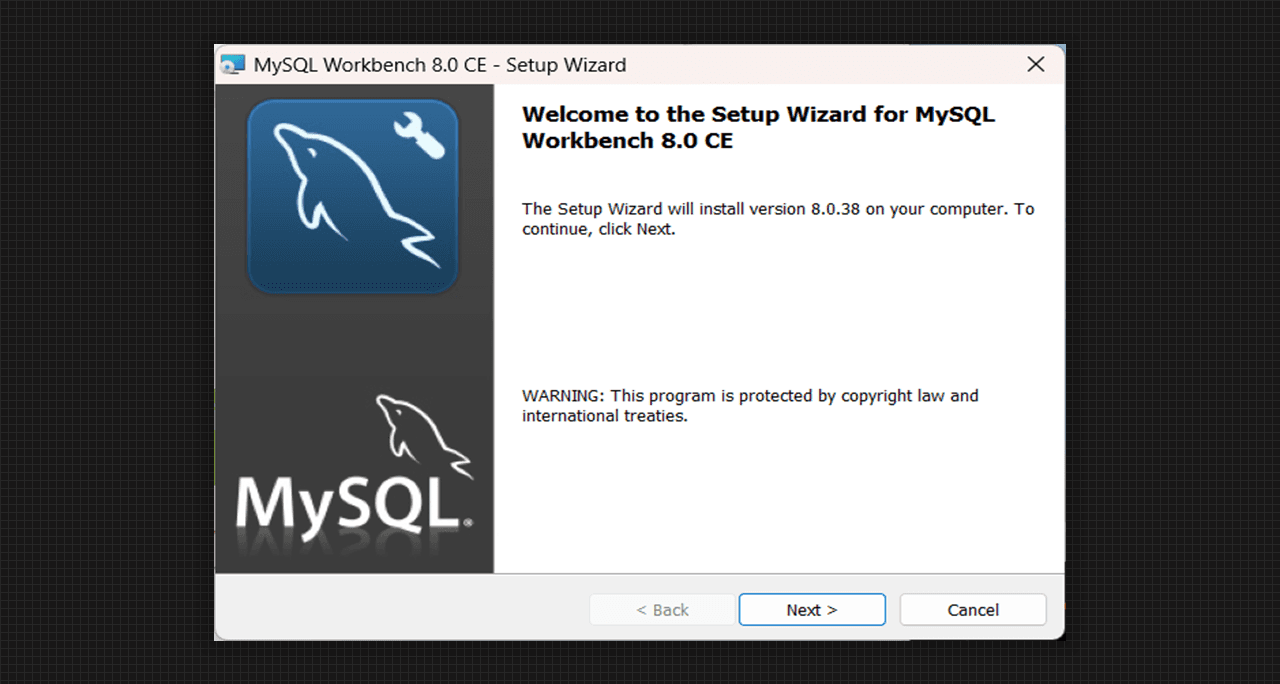Click the greyed-out < Back button
Viewport: 1280px width, 684px height.
(x=662, y=610)
